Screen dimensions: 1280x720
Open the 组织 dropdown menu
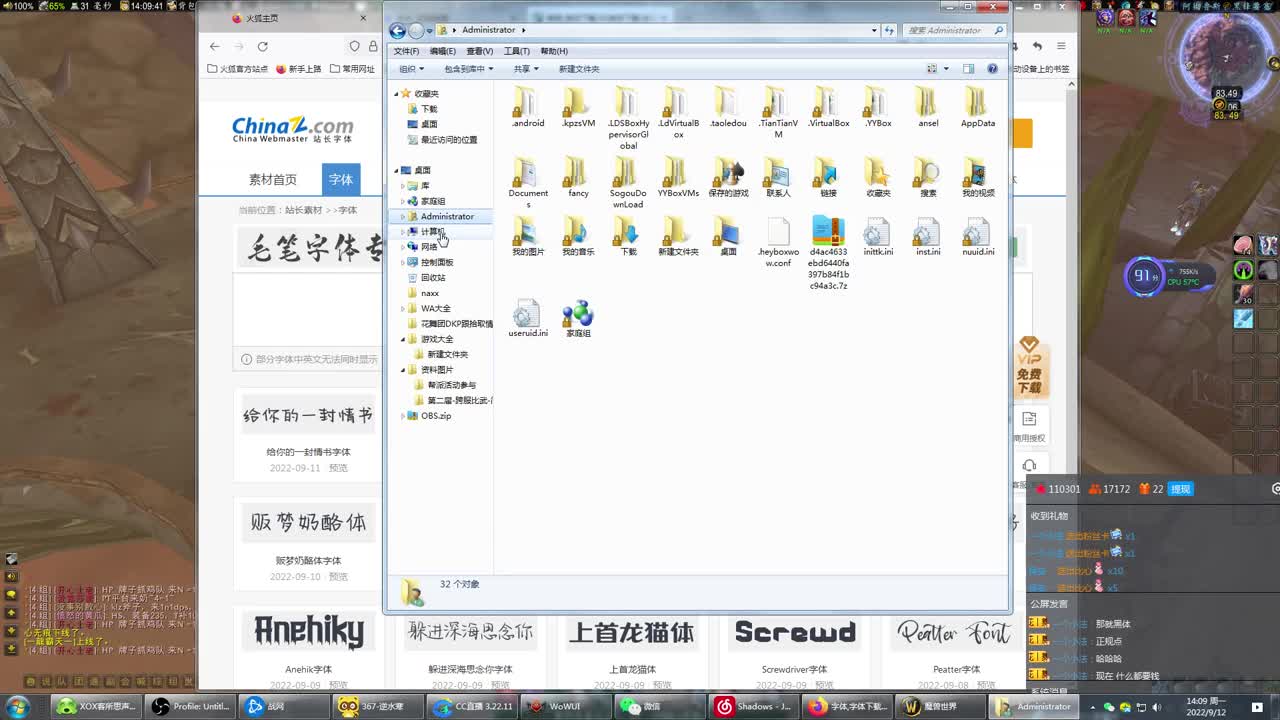coord(410,68)
